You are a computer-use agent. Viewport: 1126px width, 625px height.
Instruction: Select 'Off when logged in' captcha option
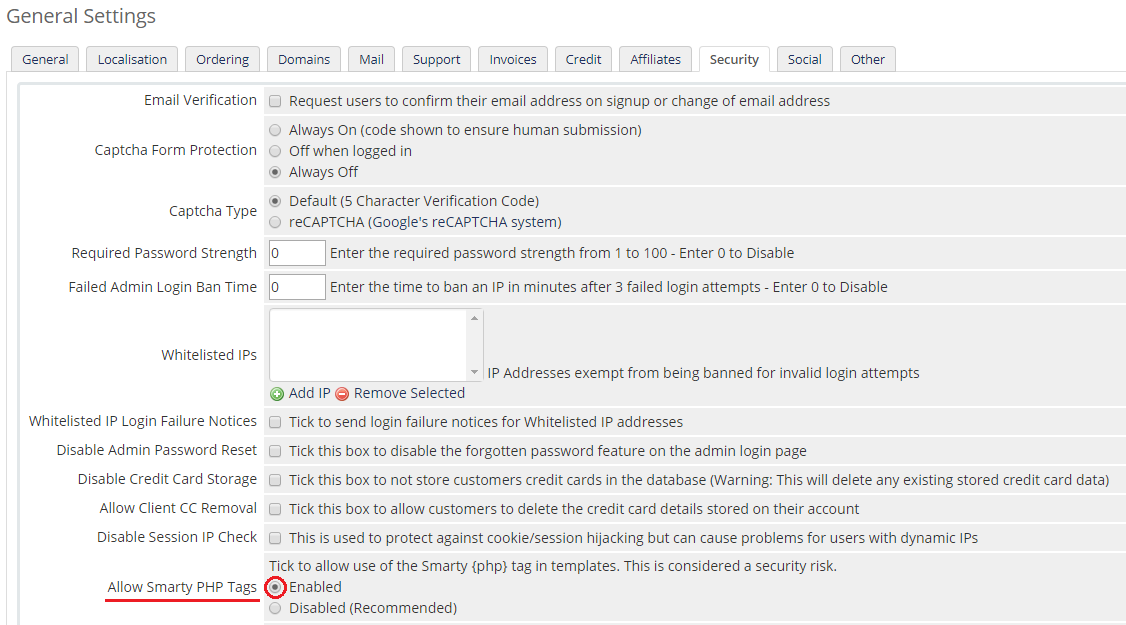point(275,151)
